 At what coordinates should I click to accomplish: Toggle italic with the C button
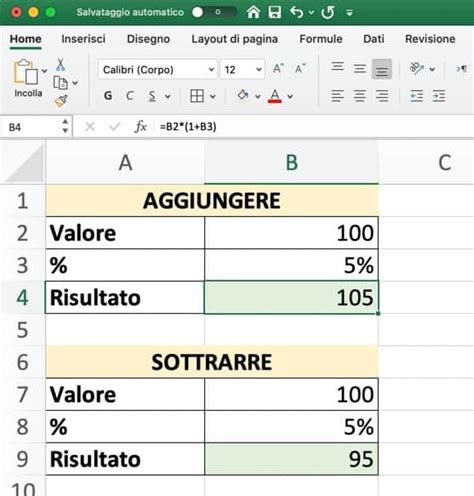pyautogui.click(x=130, y=96)
